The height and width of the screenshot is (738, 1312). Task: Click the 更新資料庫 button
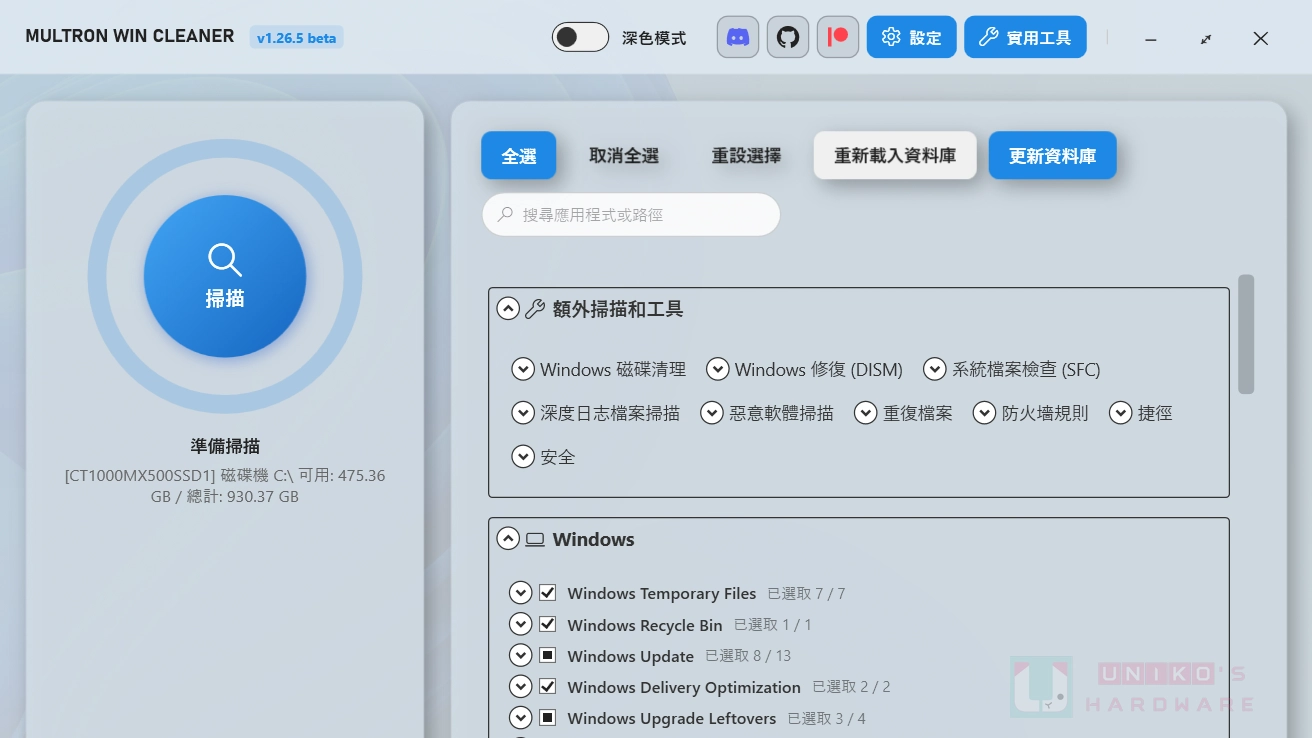click(1052, 156)
